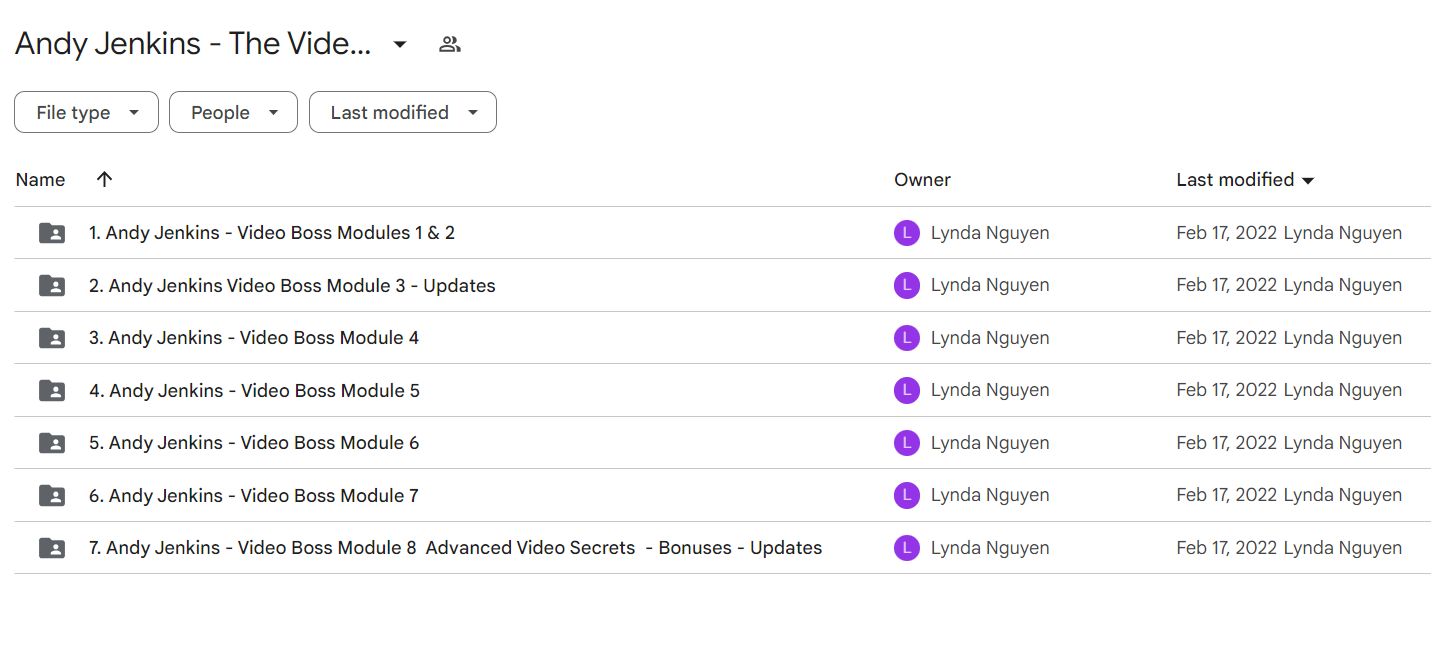1431x661 pixels.
Task: Click Lynda Nguyen owner in Module 4 row
Action: tap(990, 338)
